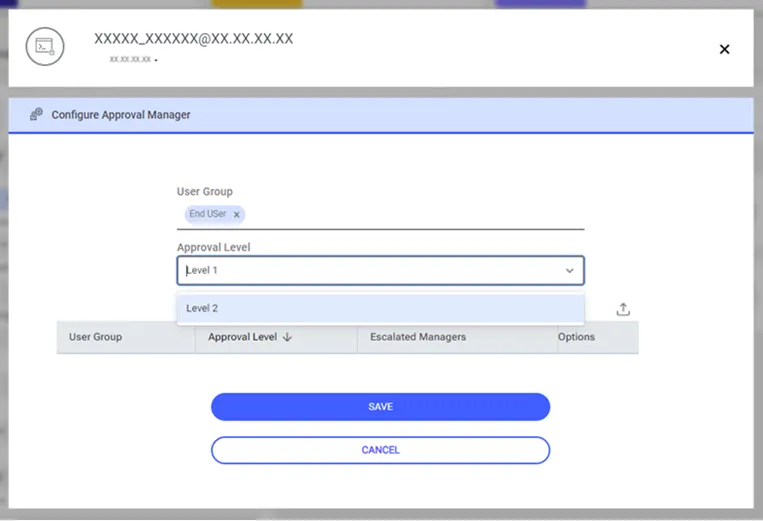Select Level 2 from the list
Screen dimensions: 763x521
[380, 308]
